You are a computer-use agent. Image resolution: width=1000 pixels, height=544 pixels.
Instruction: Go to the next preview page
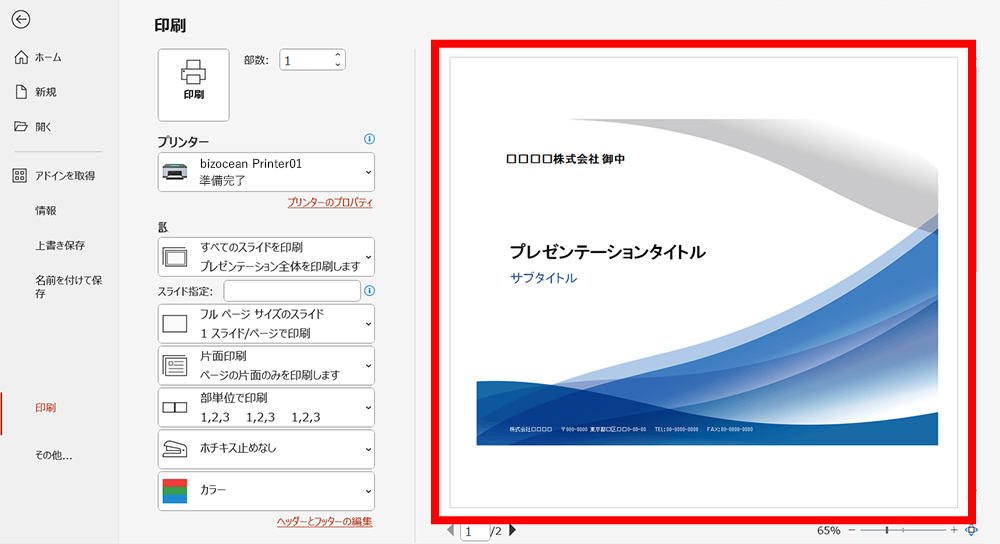513,530
